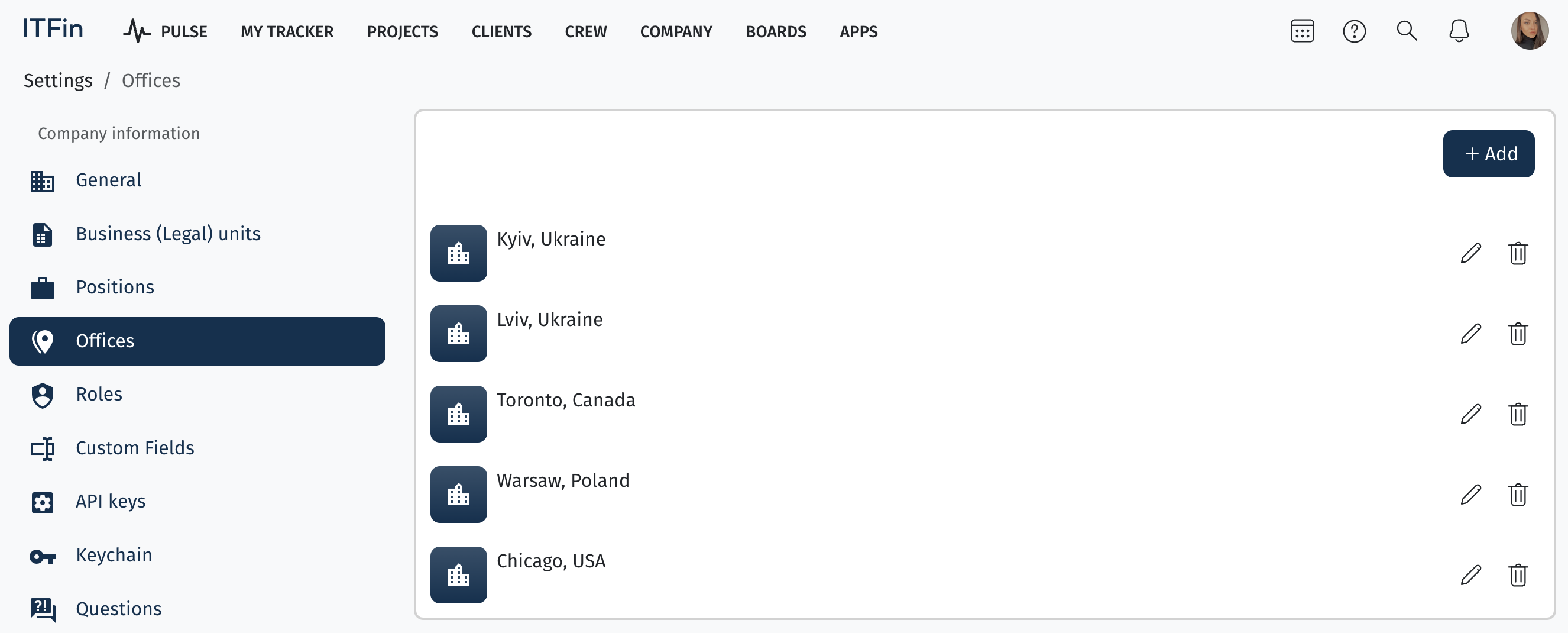This screenshot has width=1568, height=633.
Task: Click the Warsaw office building icon
Action: pyautogui.click(x=458, y=494)
